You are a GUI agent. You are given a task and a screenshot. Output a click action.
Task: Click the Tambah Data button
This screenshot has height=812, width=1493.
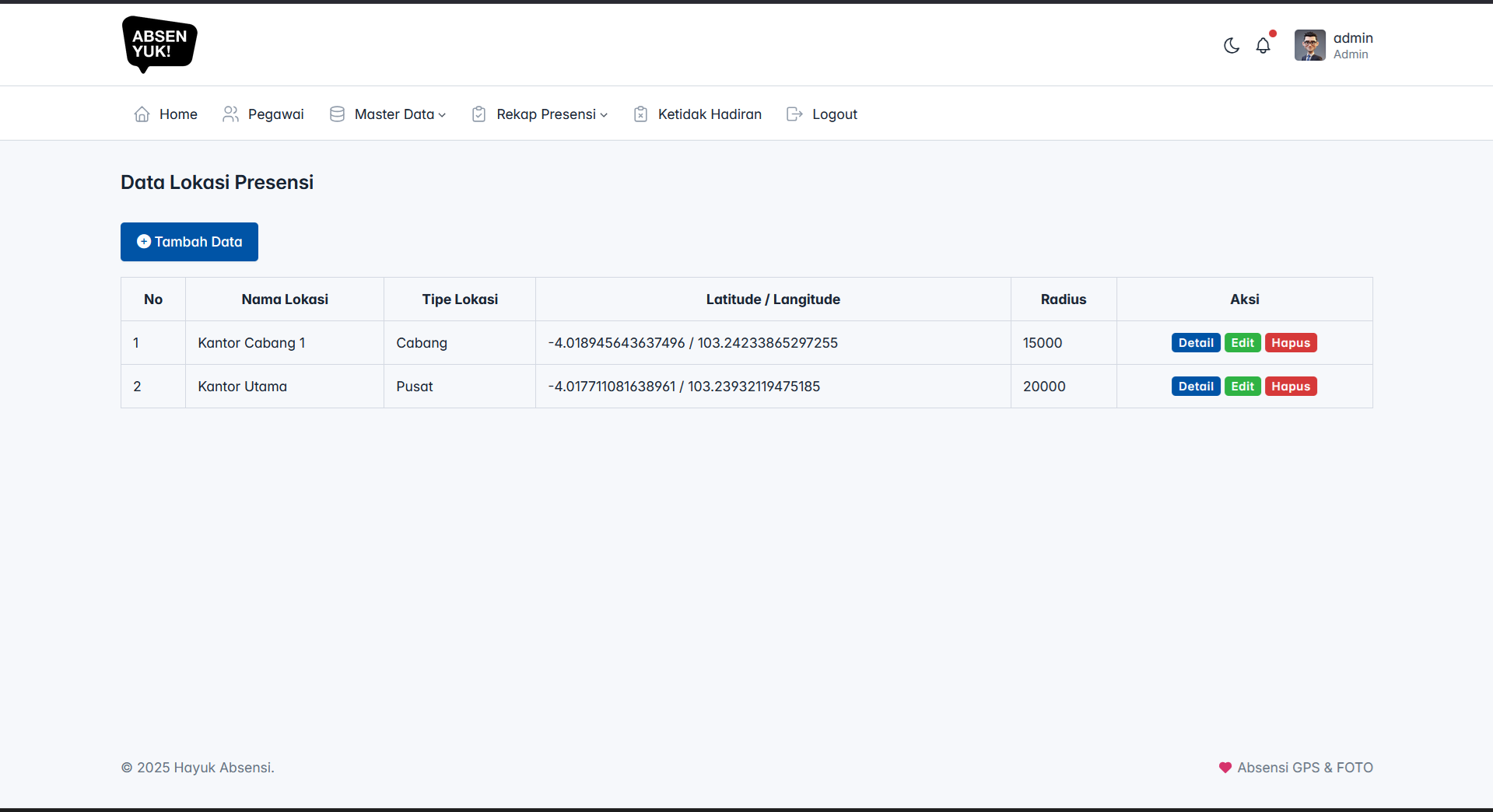pyautogui.click(x=189, y=242)
